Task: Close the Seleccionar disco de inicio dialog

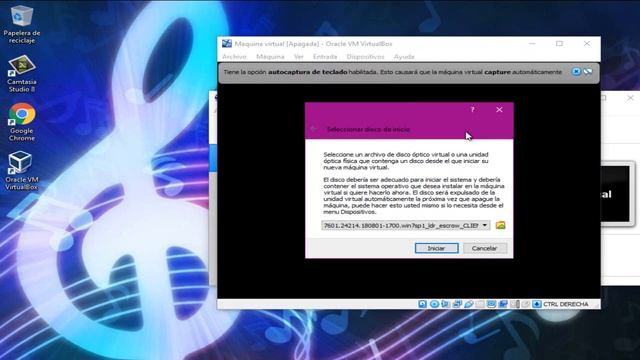Action: [499, 110]
